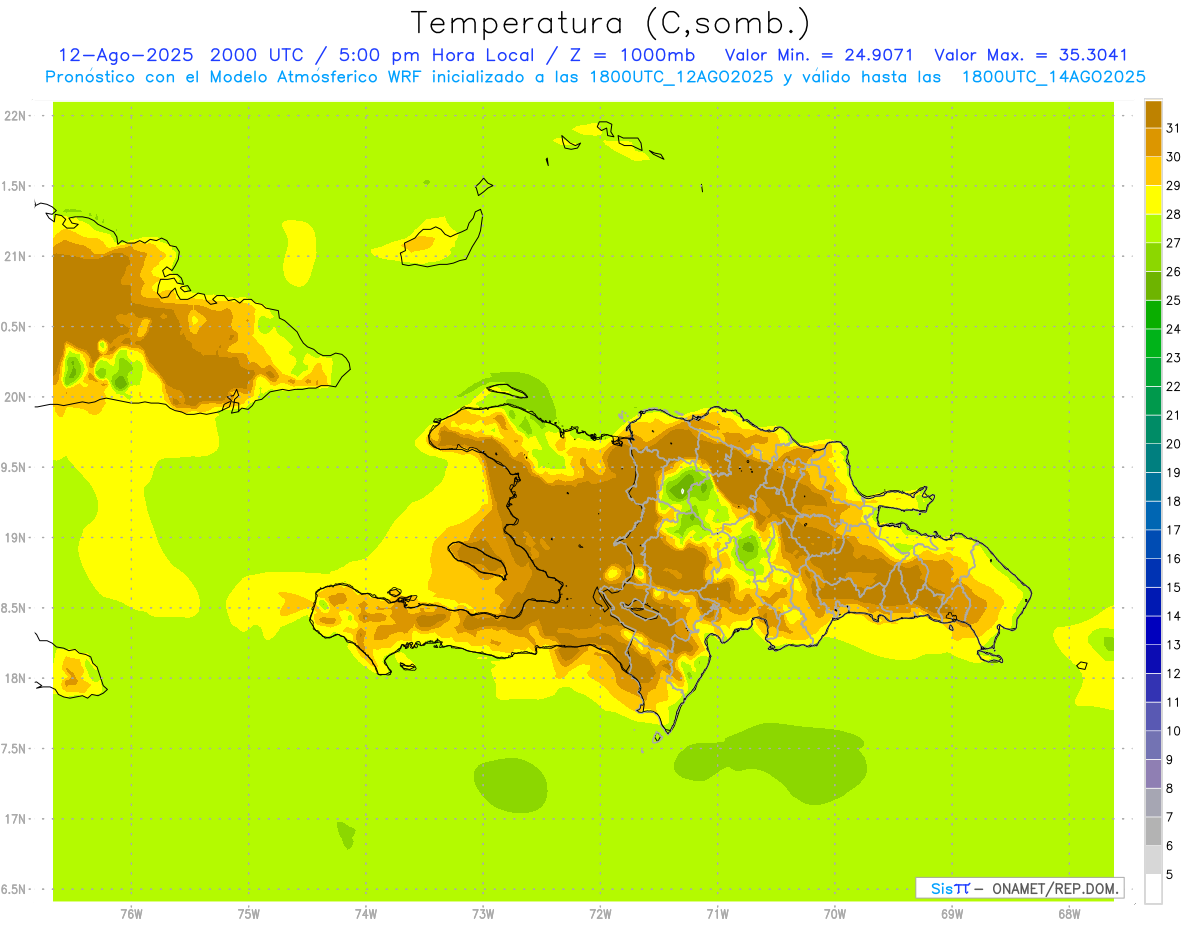Select the colorbar value label '25'
The width and height of the screenshot is (1200, 927).
click(x=1174, y=300)
